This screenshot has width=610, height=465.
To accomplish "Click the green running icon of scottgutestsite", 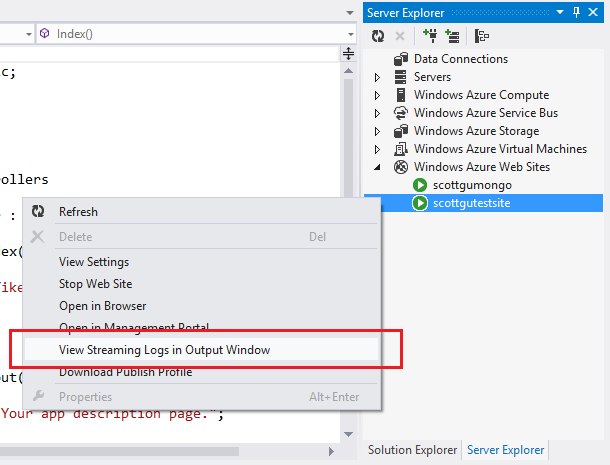I will point(420,203).
